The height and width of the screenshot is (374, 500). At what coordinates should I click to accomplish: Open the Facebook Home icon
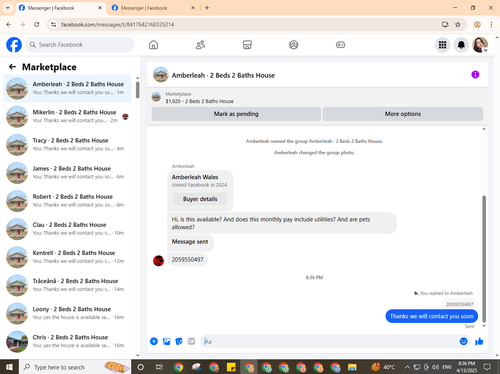click(153, 45)
